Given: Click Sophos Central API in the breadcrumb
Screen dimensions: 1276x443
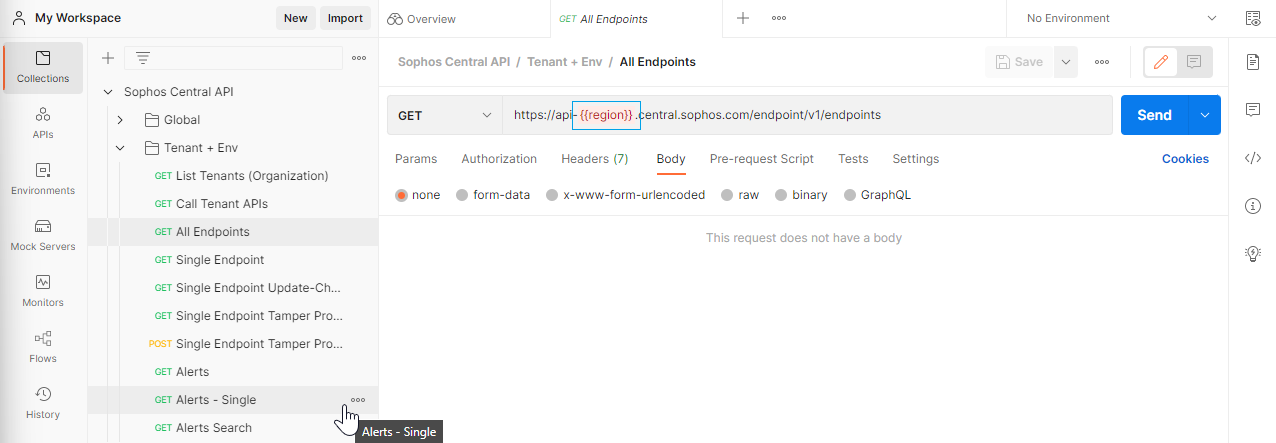Looking at the screenshot, I should point(454,62).
